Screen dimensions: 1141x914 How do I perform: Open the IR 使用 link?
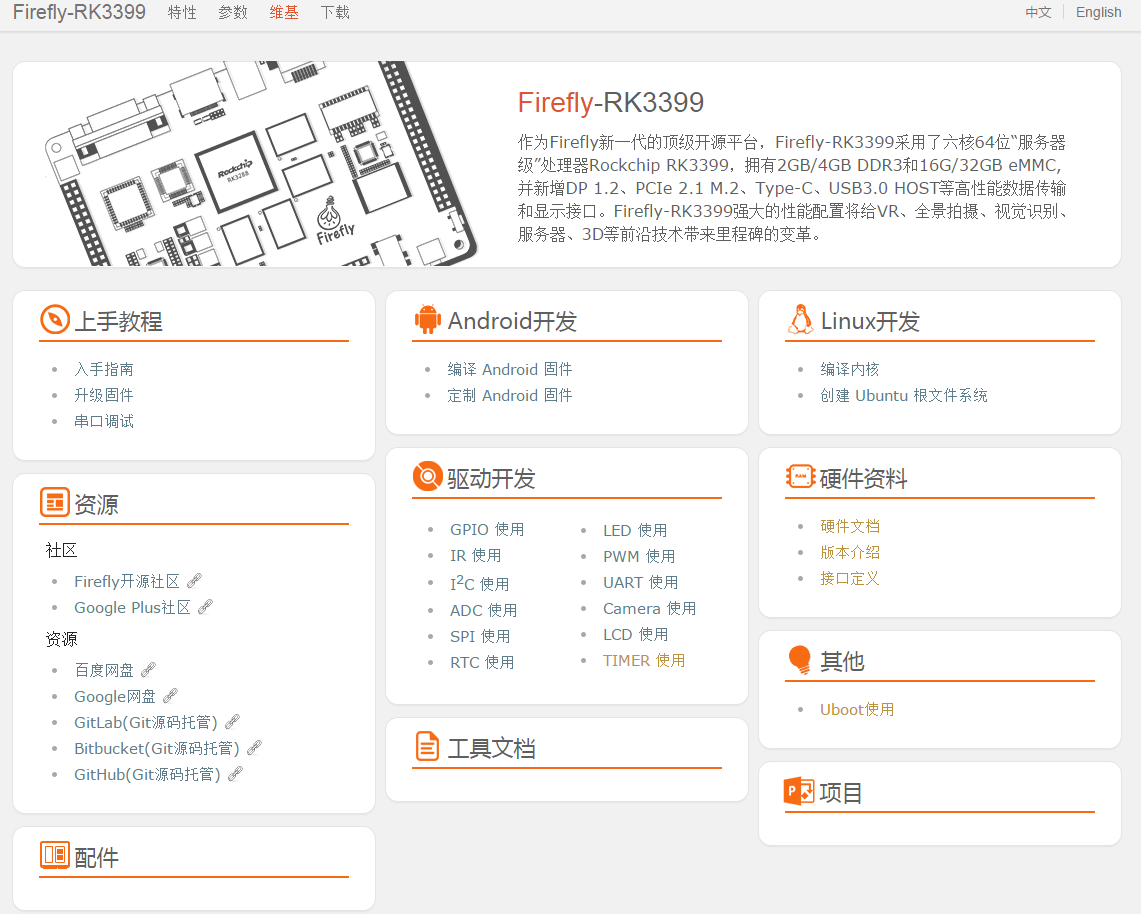[x=476, y=555]
